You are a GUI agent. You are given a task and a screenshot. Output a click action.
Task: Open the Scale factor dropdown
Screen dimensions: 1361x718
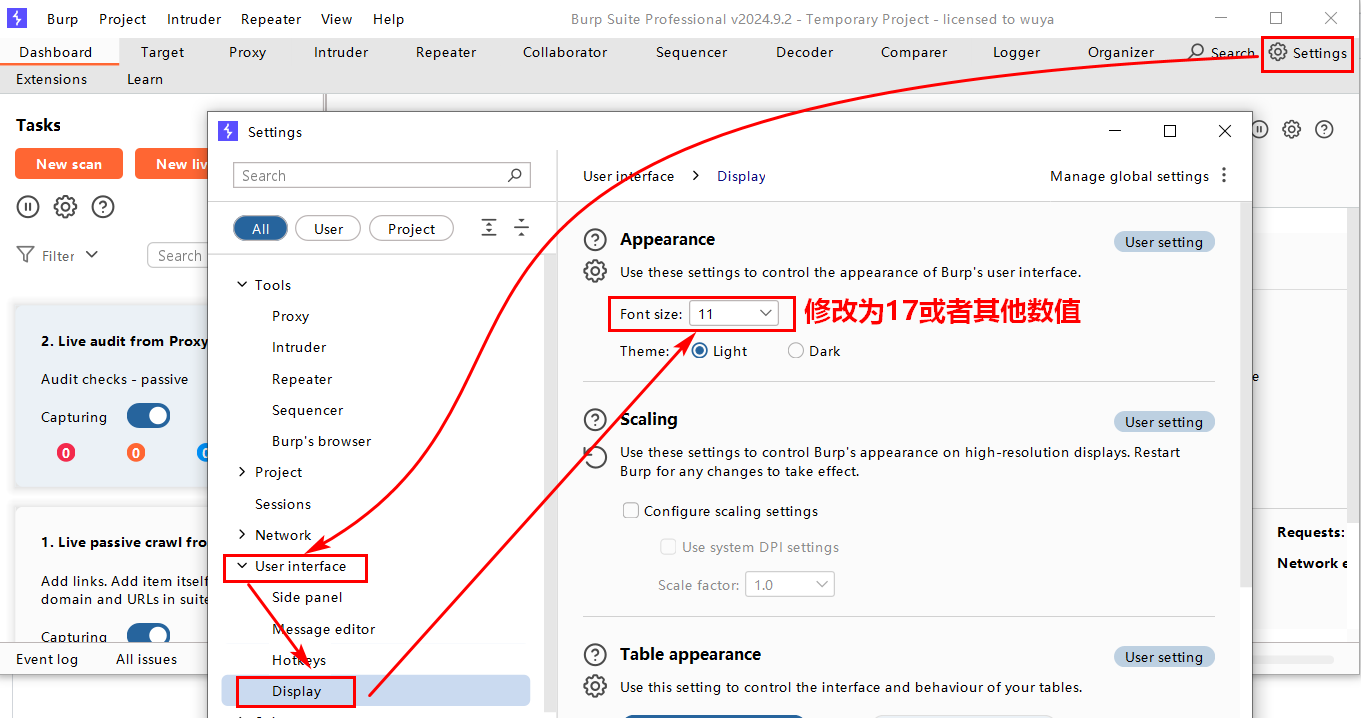pos(790,584)
